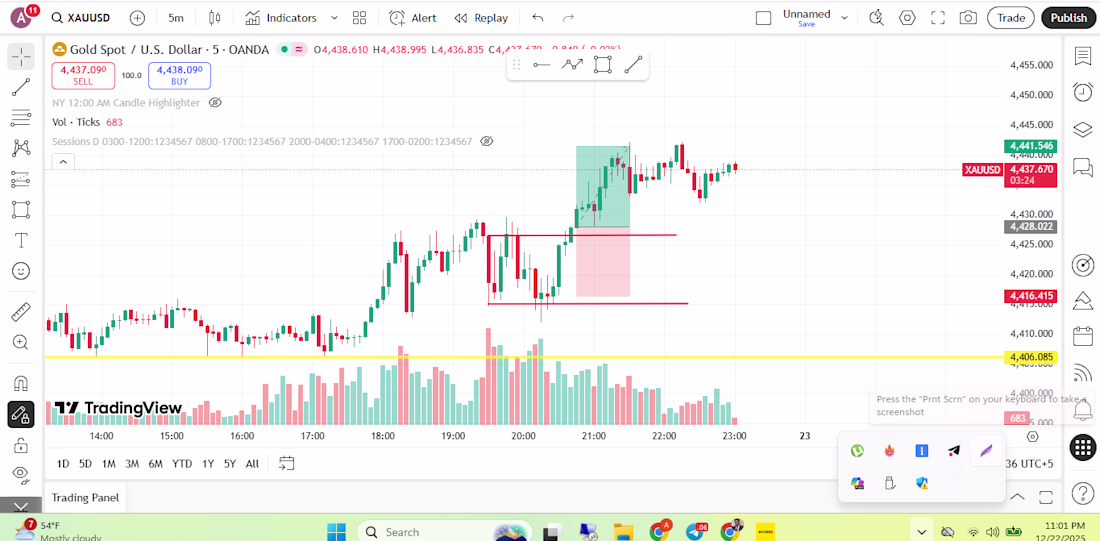Click the Publish button
This screenshot has height=541, width=1100.
point(1068,18)
